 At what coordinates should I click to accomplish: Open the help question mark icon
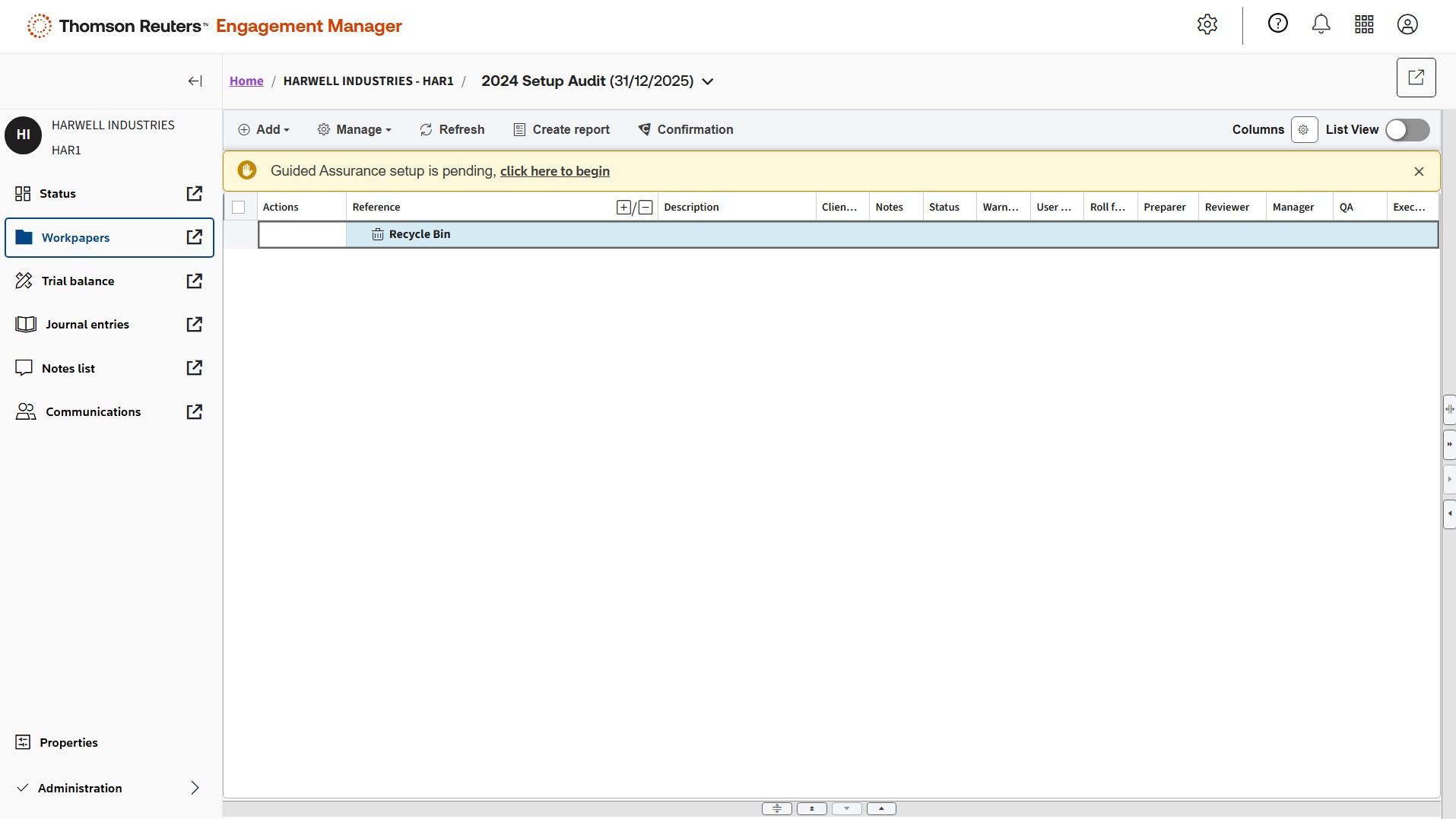tap(1277, 24)
